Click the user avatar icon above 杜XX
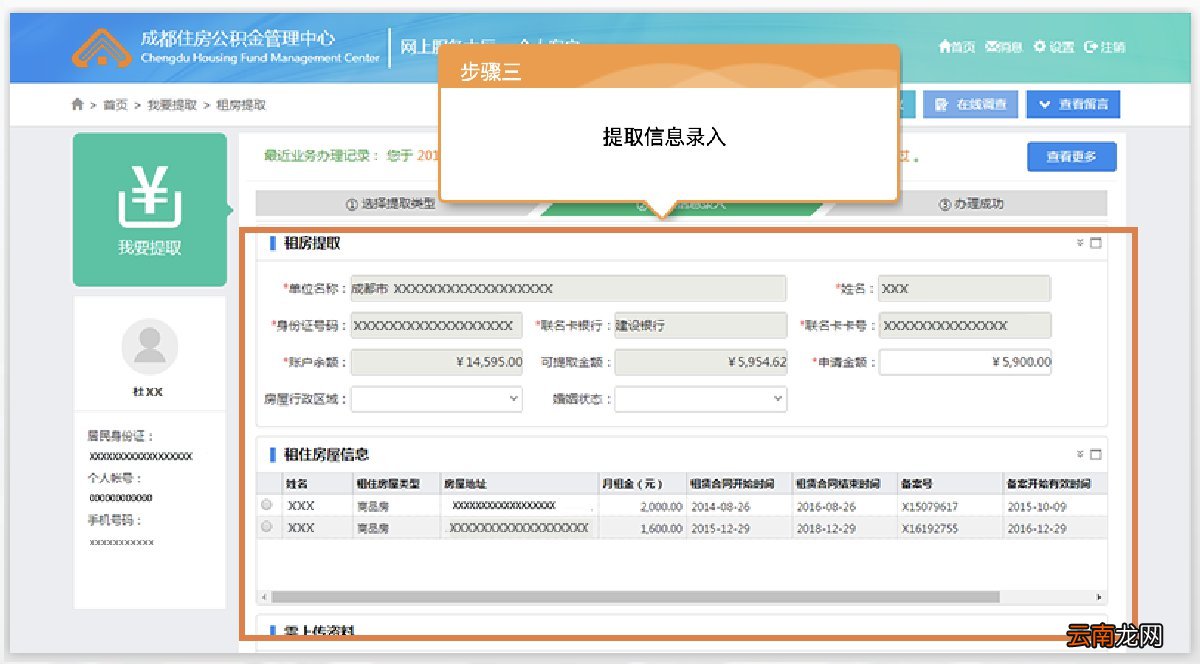Viewport: 1200px width, 664px height. coord(150,345)
